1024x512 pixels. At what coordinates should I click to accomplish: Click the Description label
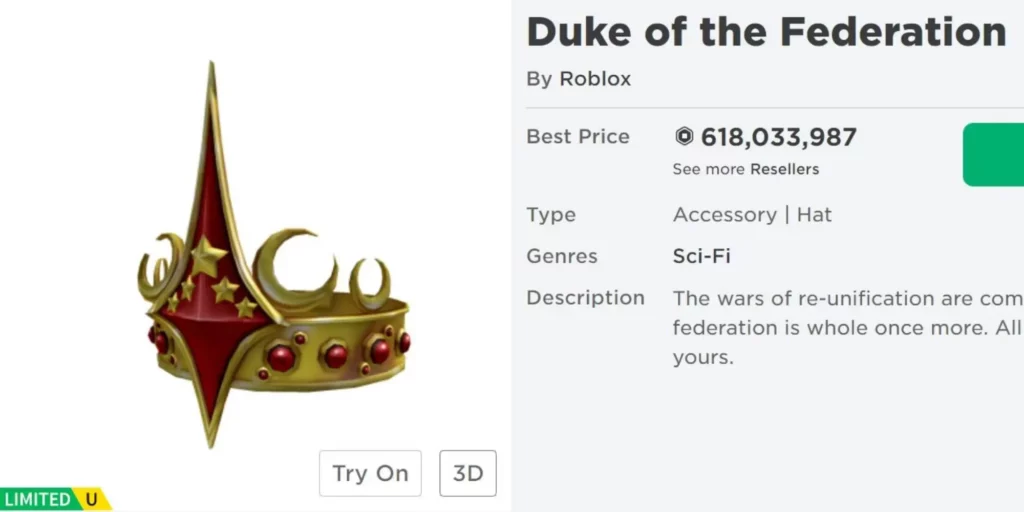585,298
